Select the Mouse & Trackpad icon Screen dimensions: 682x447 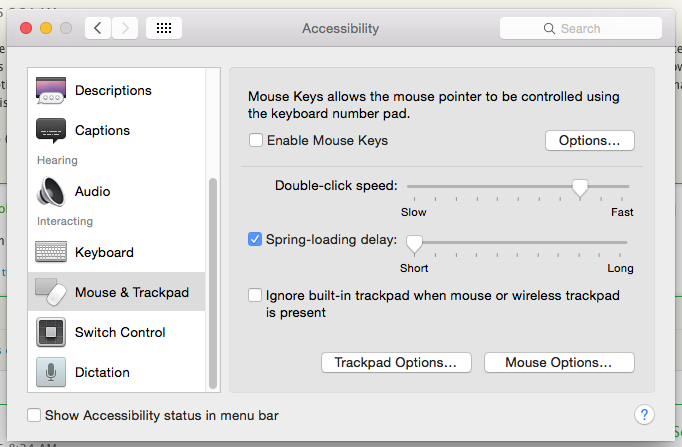tap(51, 292)
